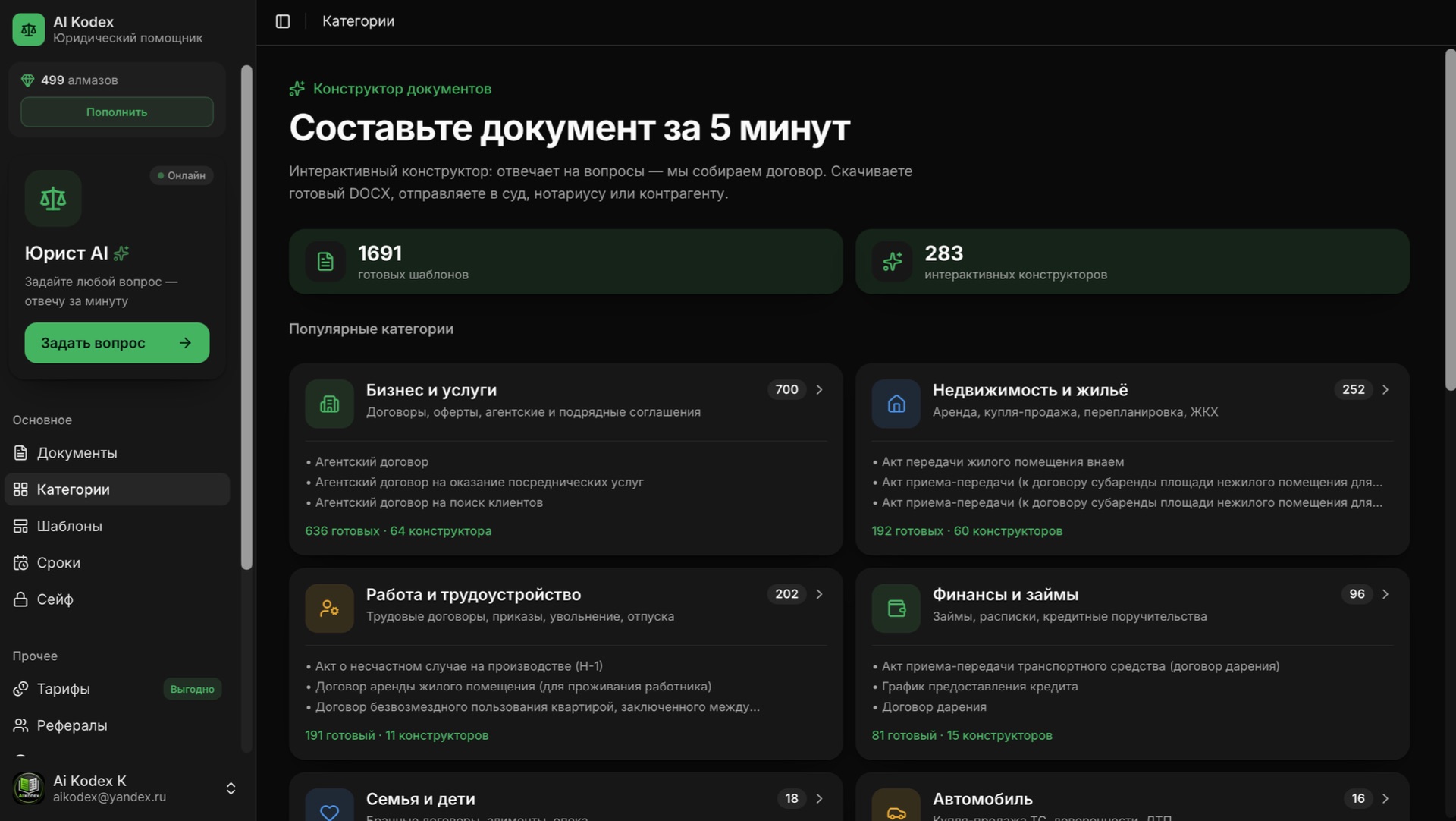
Task: Click the Юрист AI scales avatar
Action: pos(53,199)
